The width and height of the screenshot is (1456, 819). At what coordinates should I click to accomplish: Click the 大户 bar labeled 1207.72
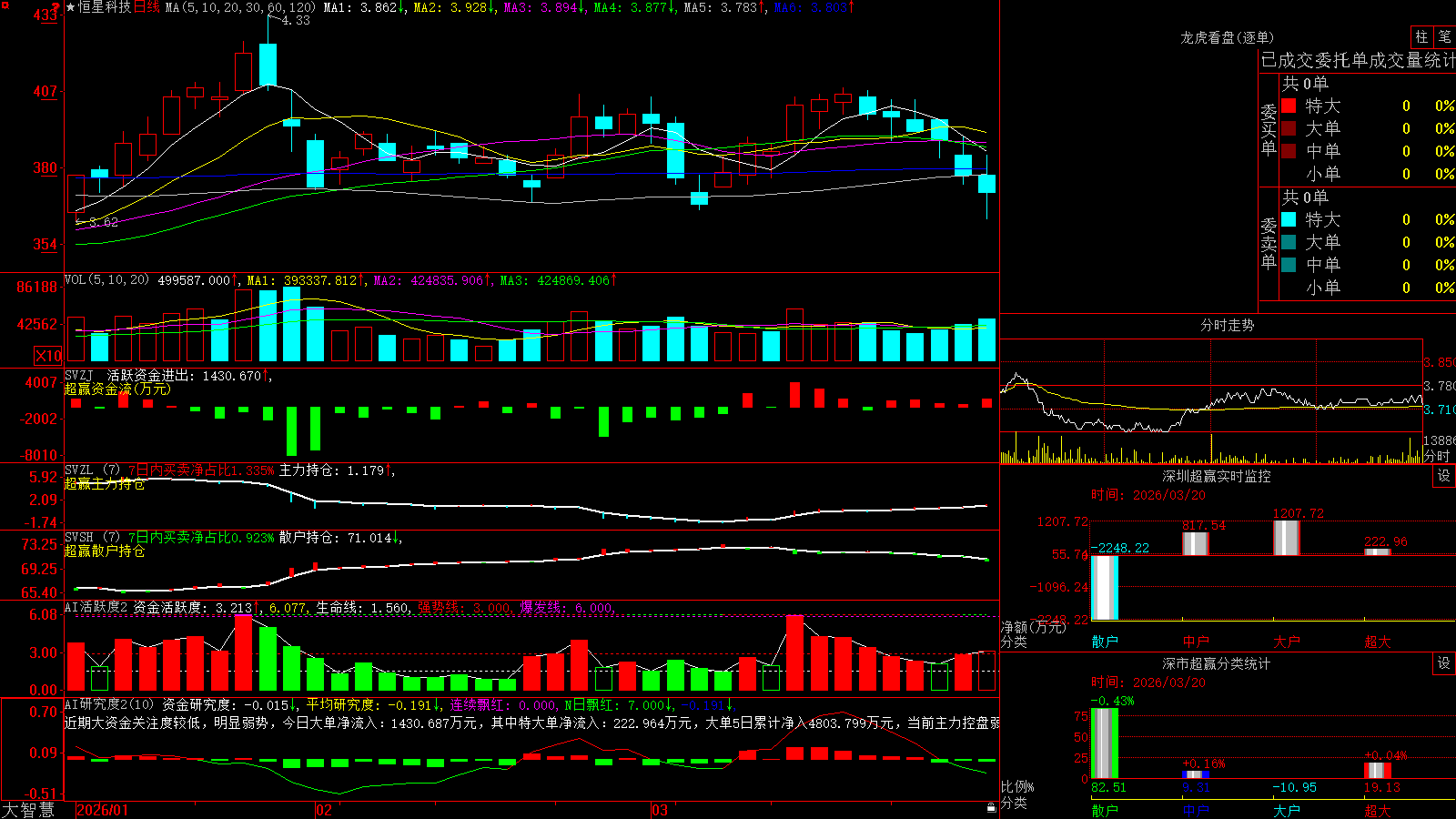(1287, 538)
